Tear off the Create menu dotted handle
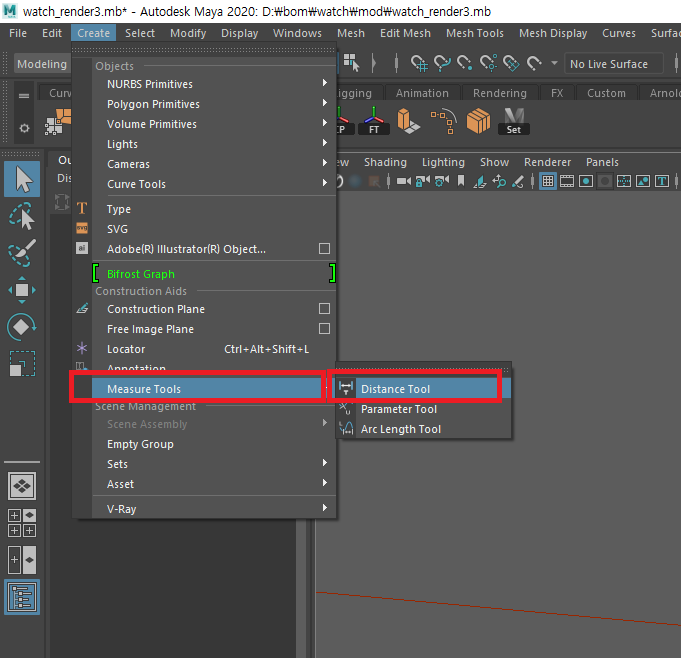The height and width of the screenshot is (658, 681). point(204,50)
